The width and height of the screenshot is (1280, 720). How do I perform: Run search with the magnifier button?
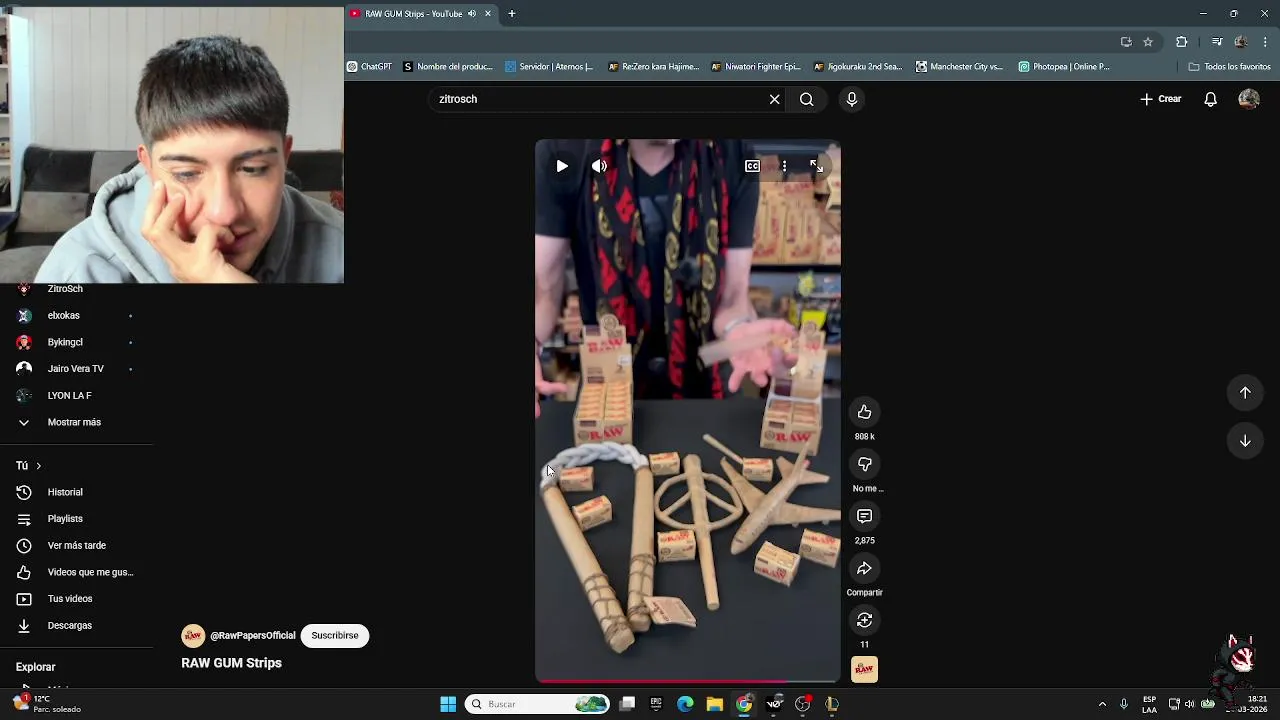pos(806,99)
